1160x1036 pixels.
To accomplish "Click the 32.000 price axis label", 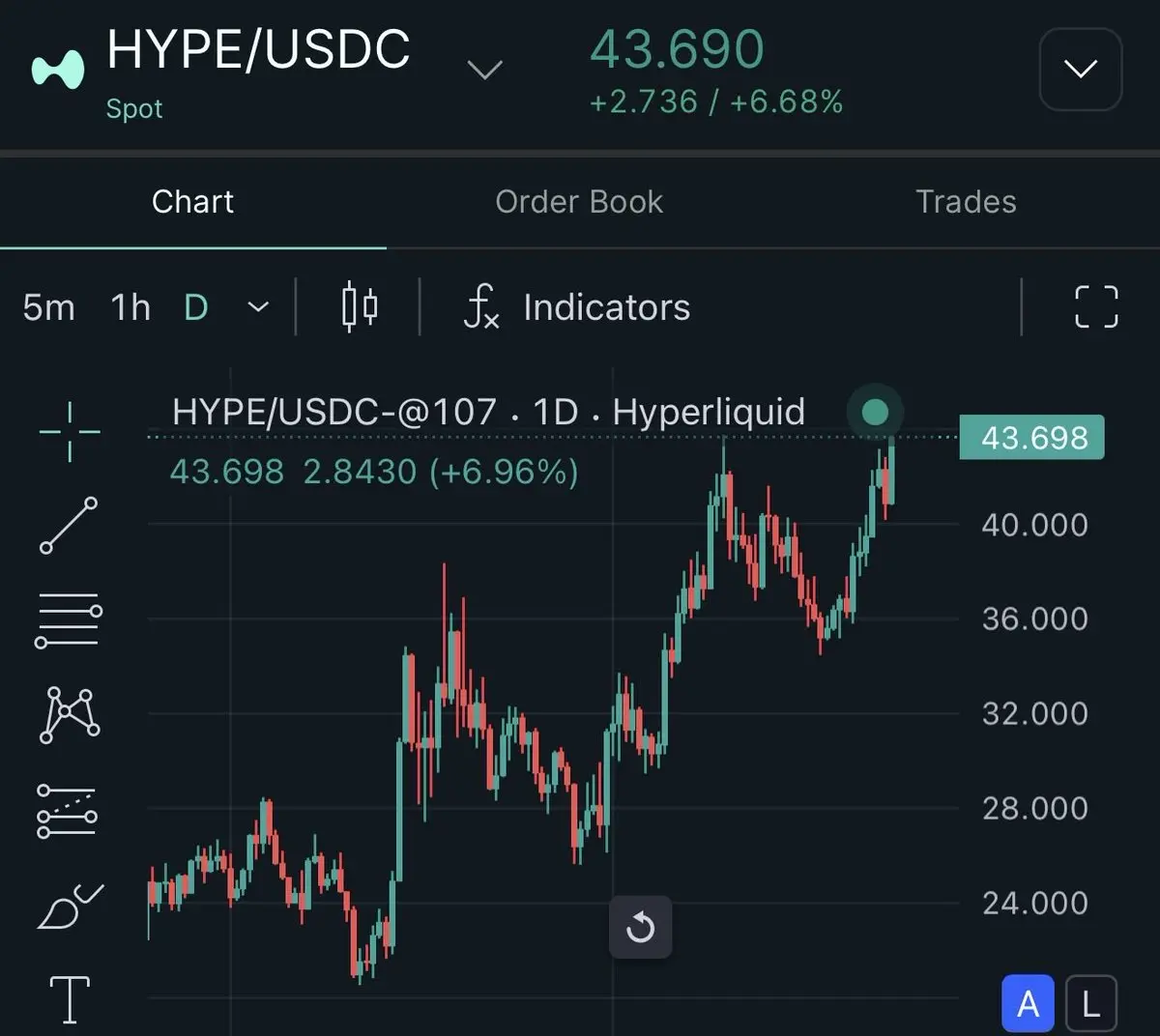I will [x=1034, y=713].
